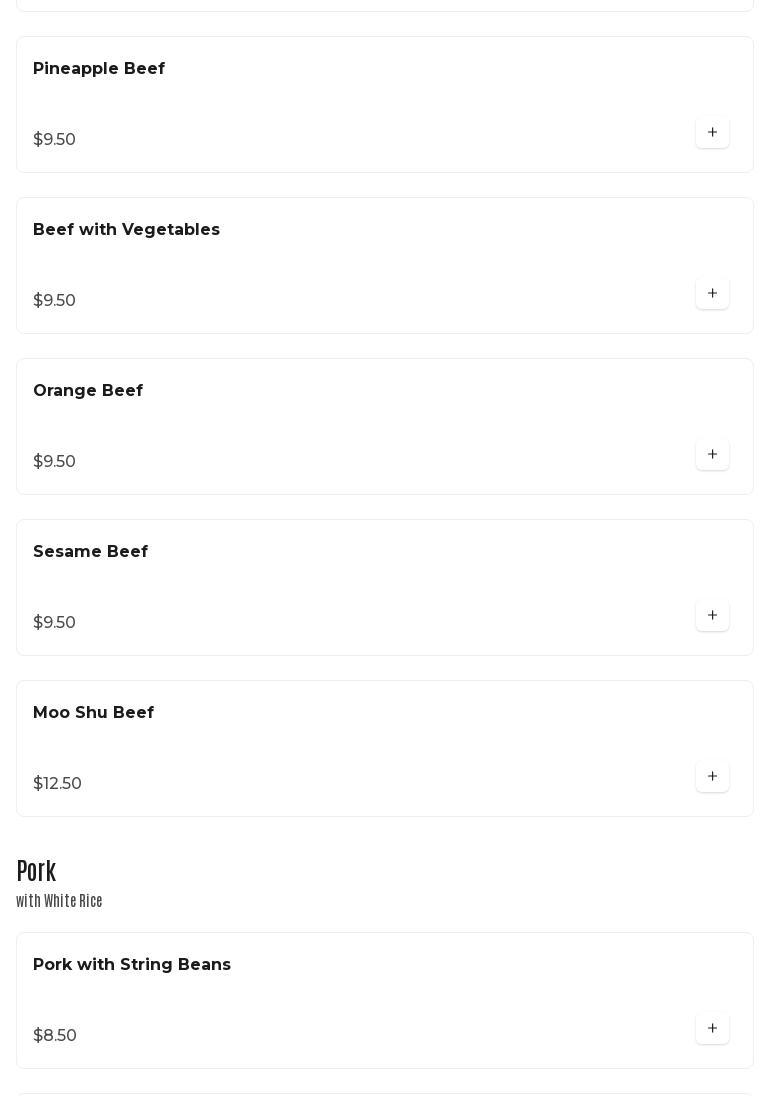This screenshot has height=1096, width=770.
Task: Open the Sesame Beef dish title
Action: click(x=90, y=552)
